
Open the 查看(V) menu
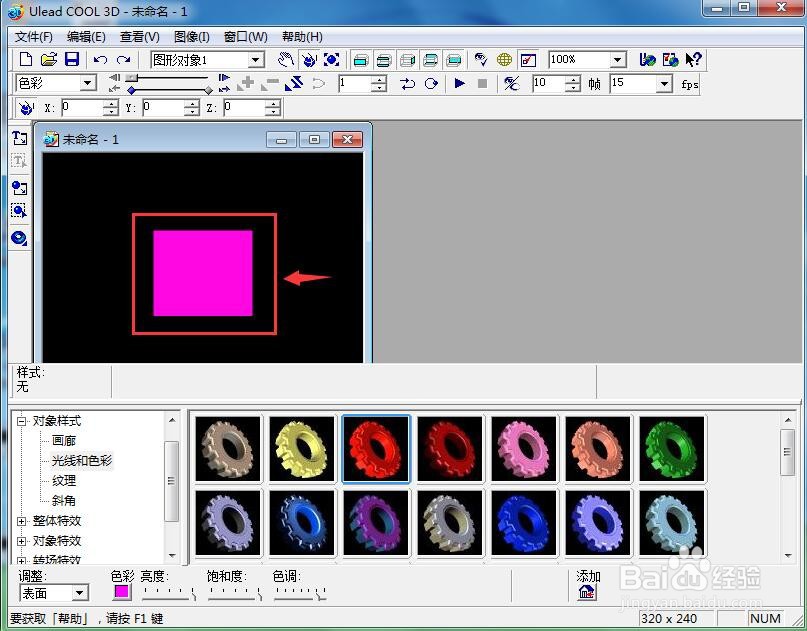(x=139, y=37)
